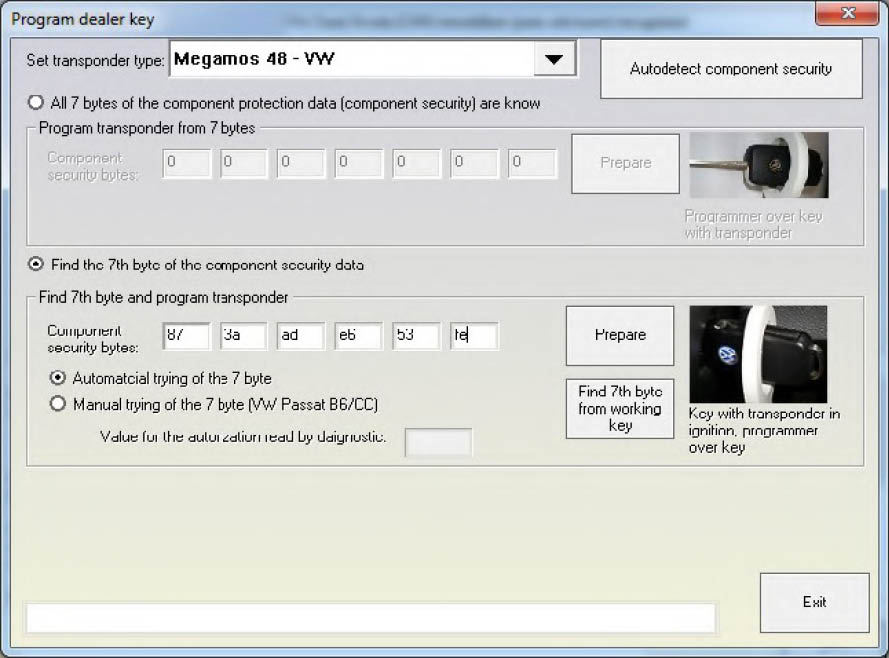Click sixth security byte field containing fe
The width and height of the screenshot is (889, 658).
pos(473,335)
